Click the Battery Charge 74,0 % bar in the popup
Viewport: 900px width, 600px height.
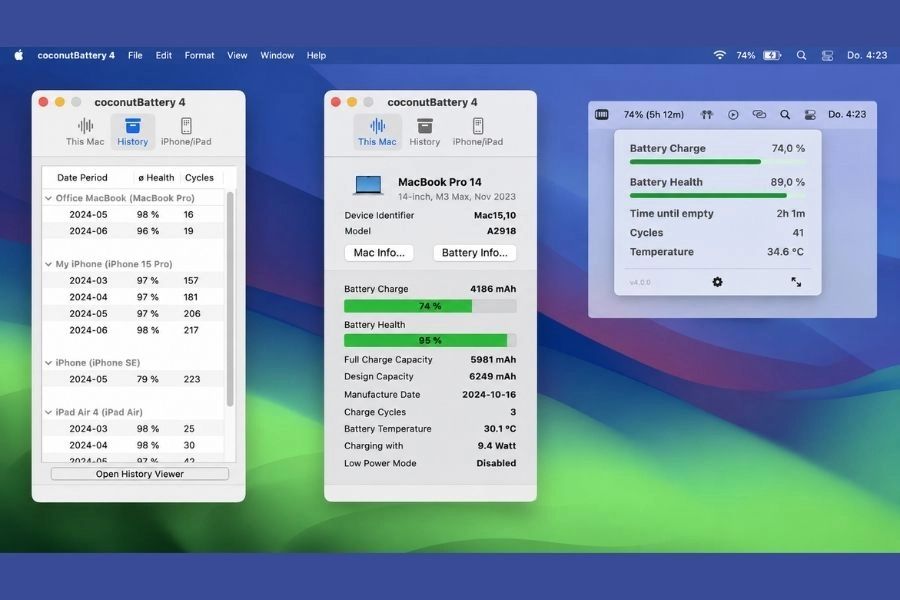coord(717,162)
